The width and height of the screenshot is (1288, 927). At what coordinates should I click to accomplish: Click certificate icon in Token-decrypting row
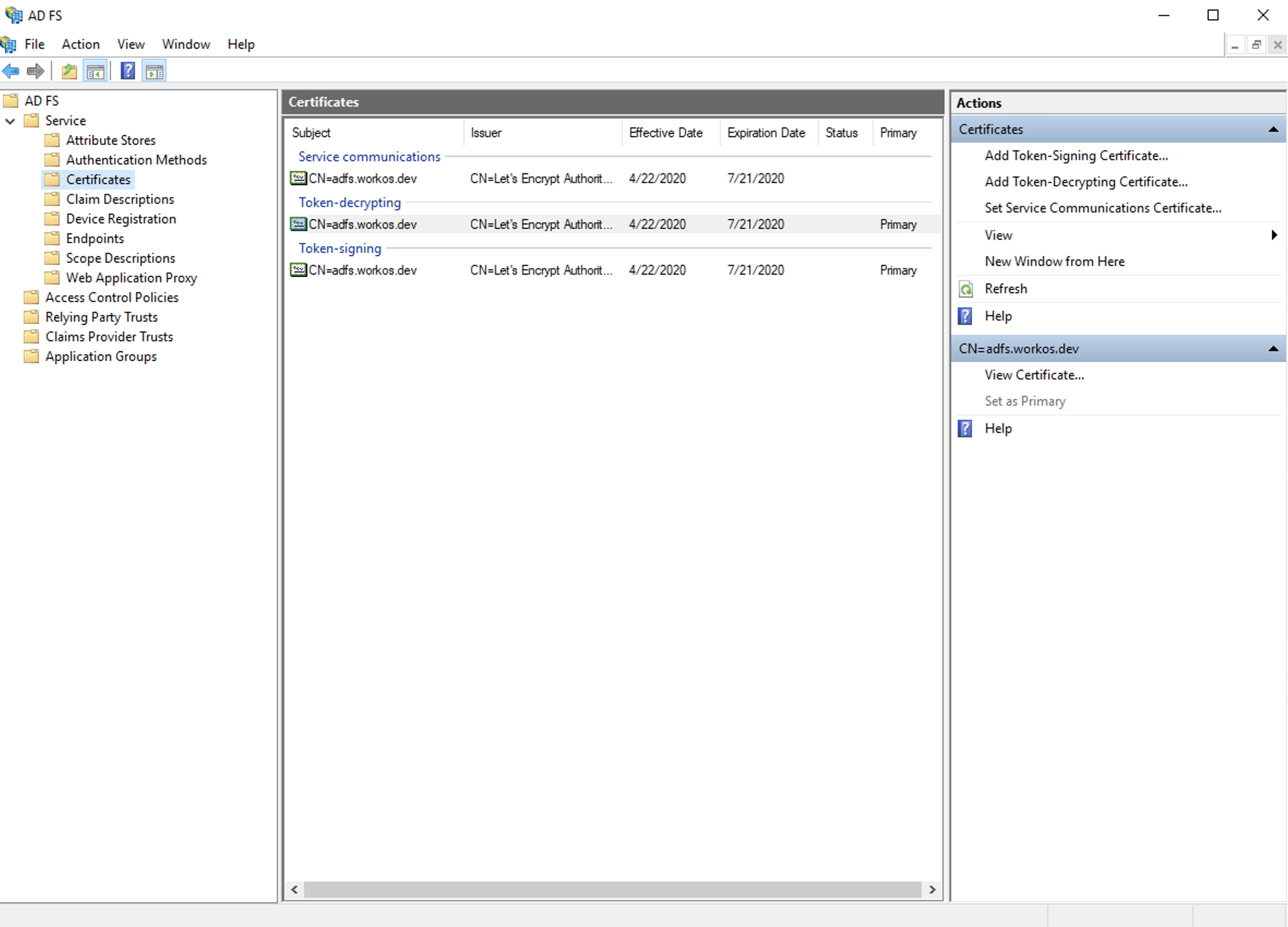click(298, 224)
